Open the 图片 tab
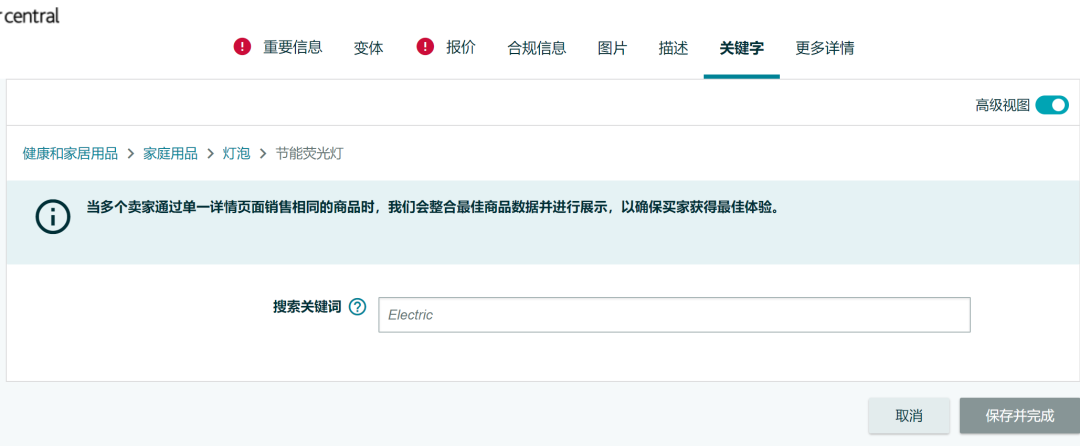The height and width of the screenshot is (446, 1080). 612,47
